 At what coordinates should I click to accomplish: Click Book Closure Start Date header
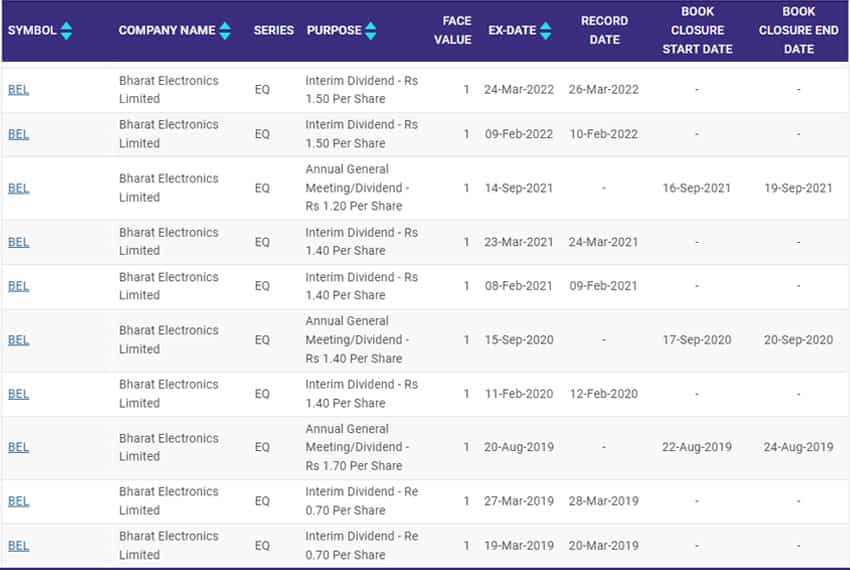697,30
